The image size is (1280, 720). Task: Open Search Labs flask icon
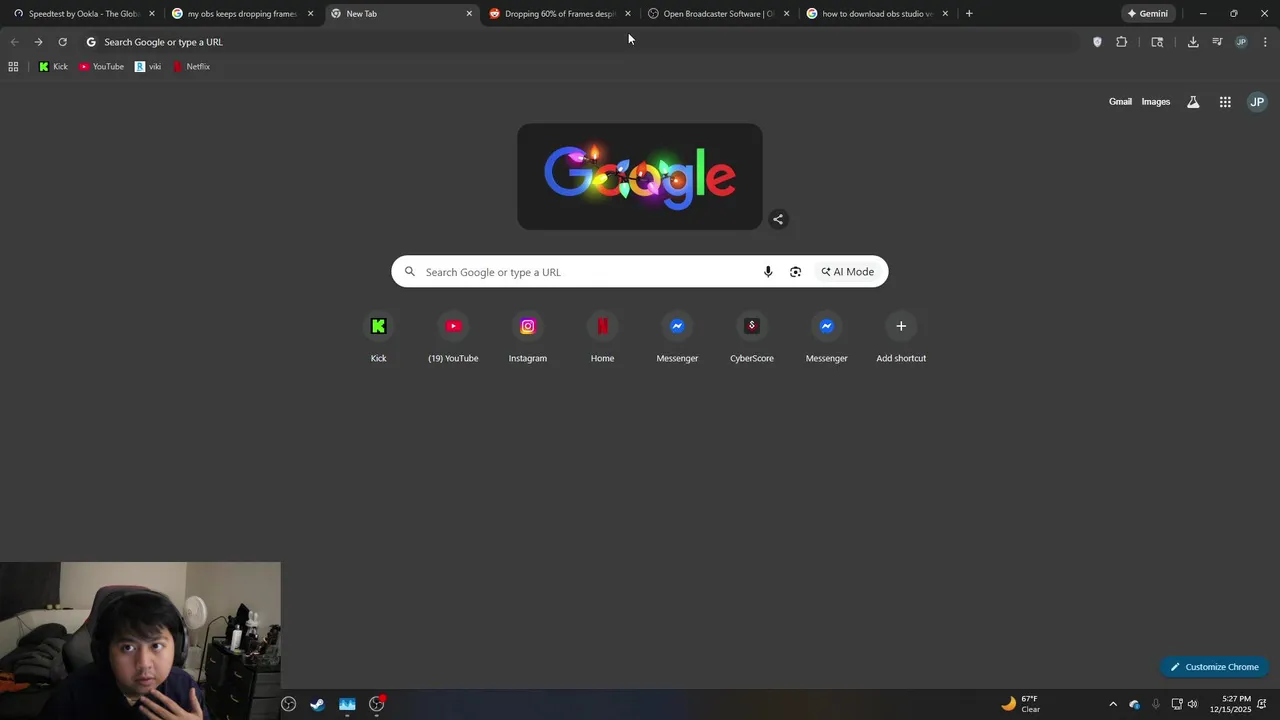[x=1193, y=102]
